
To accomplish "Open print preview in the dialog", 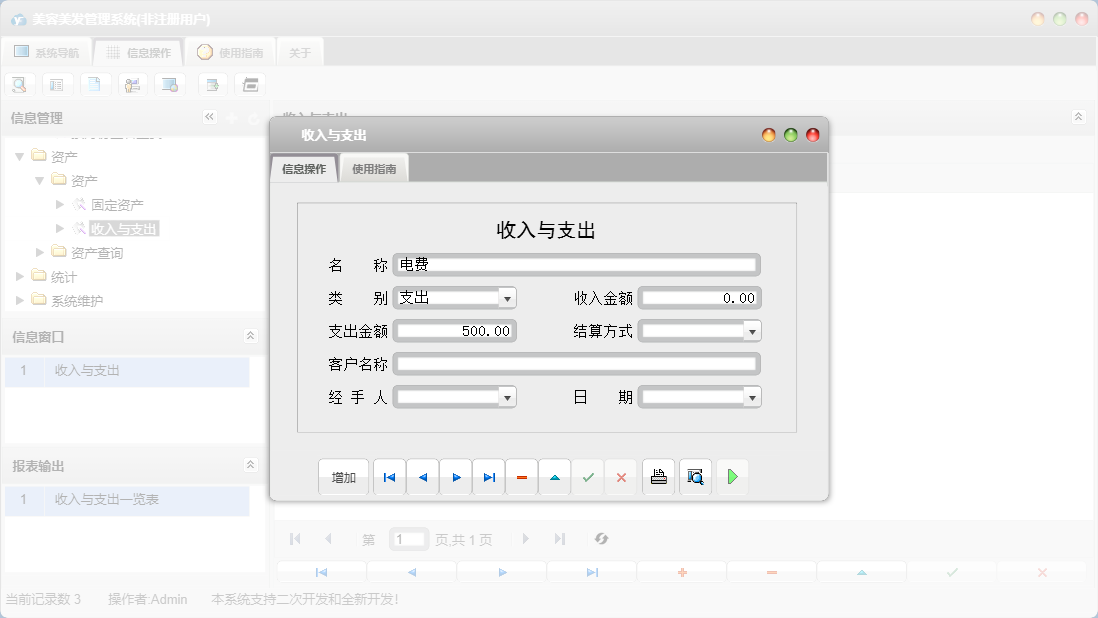I will (x=695, y=477).
